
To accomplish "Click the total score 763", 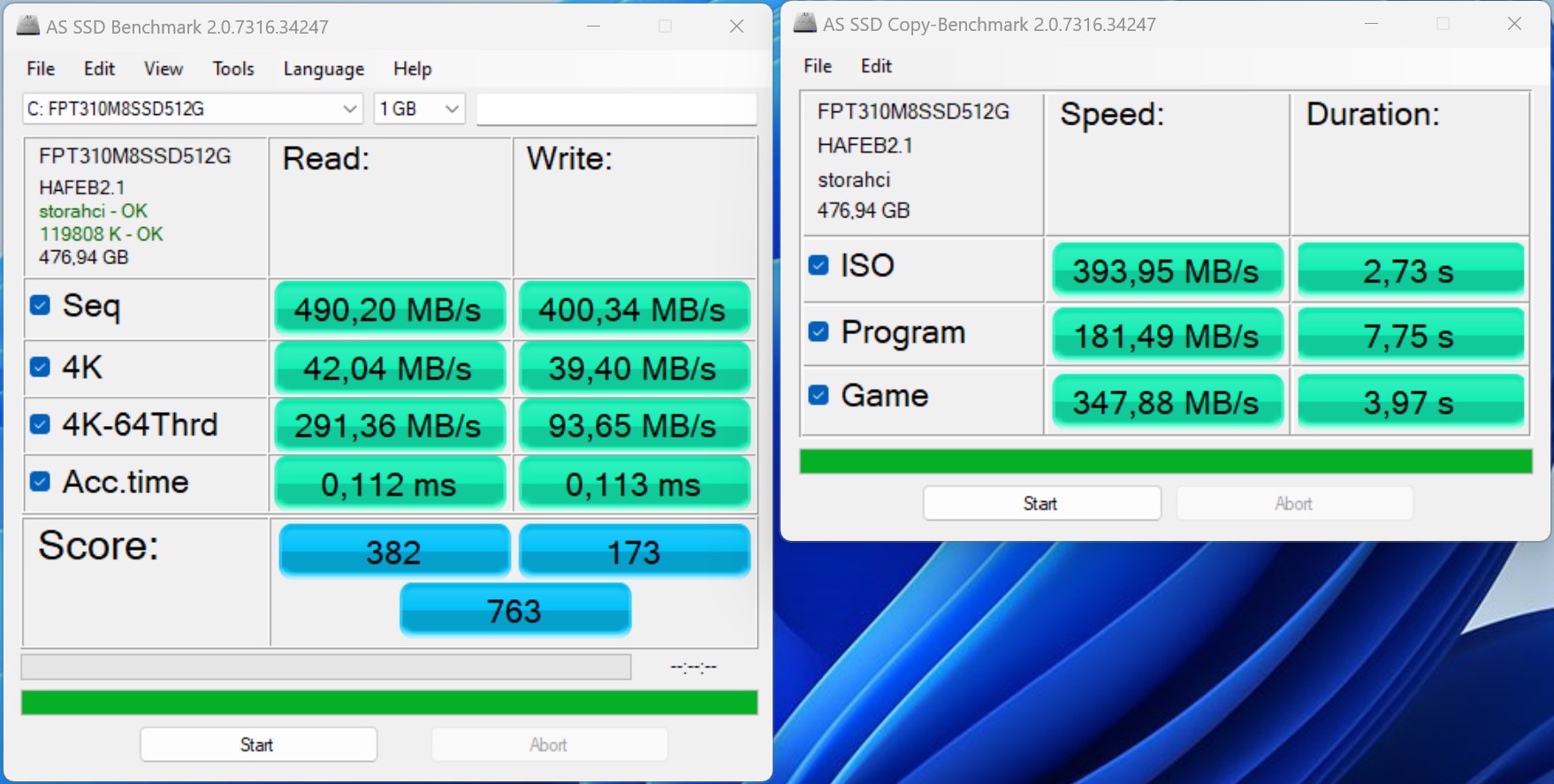I will pos(515,609).
